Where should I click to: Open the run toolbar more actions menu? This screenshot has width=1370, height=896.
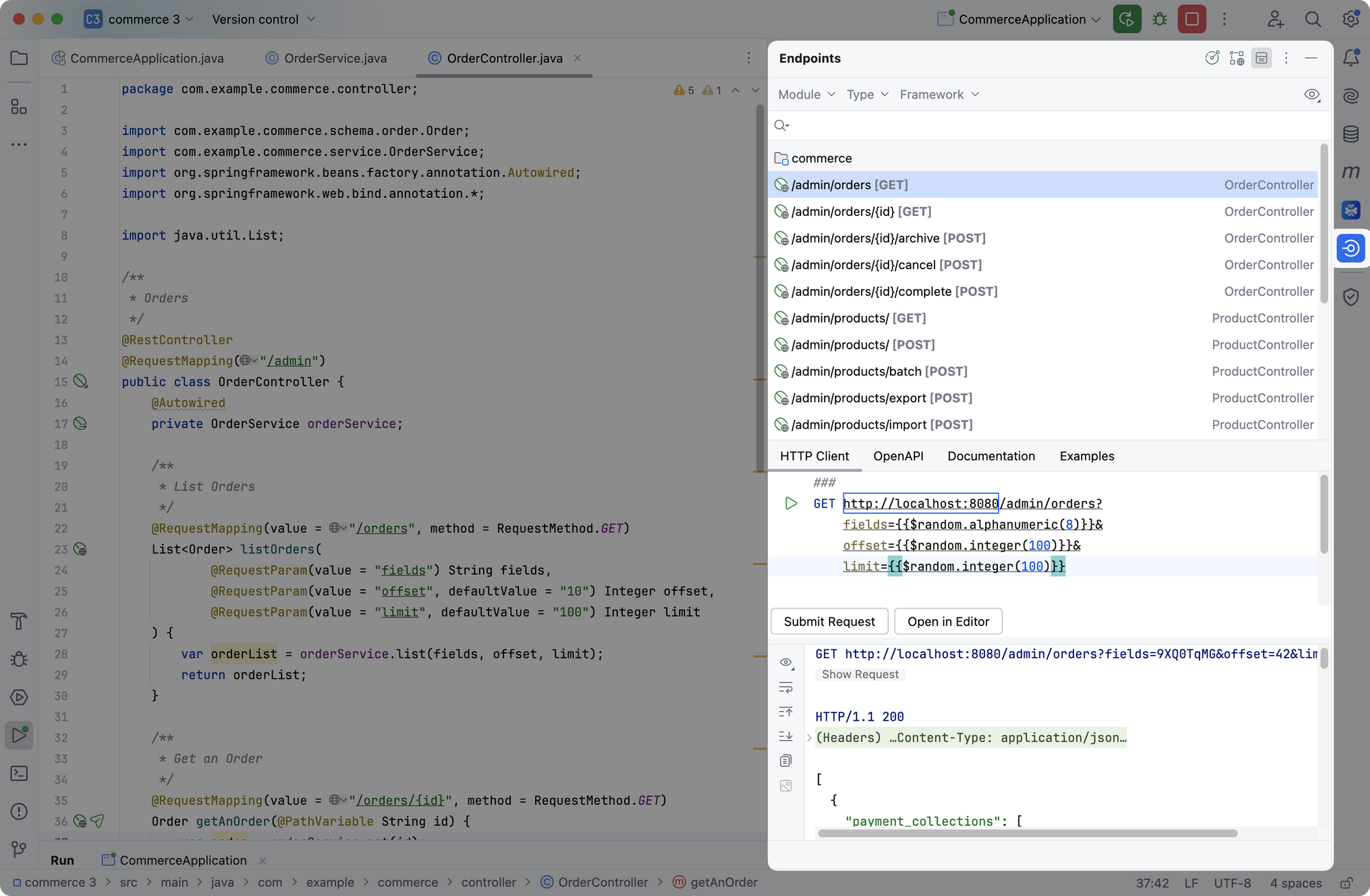click(x=1225, y=19)
